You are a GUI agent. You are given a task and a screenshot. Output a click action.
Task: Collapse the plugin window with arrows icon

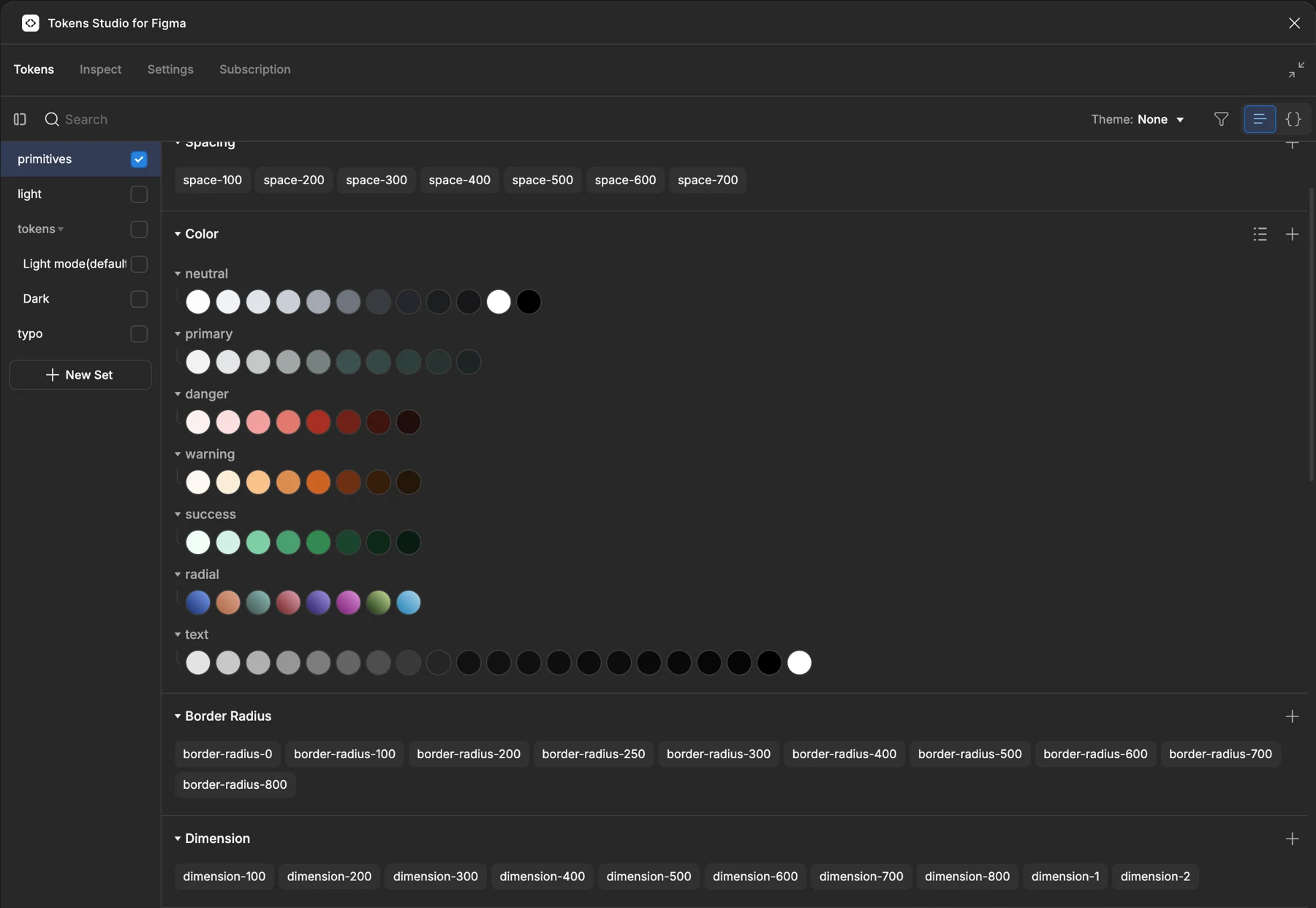click(1296, 69)
